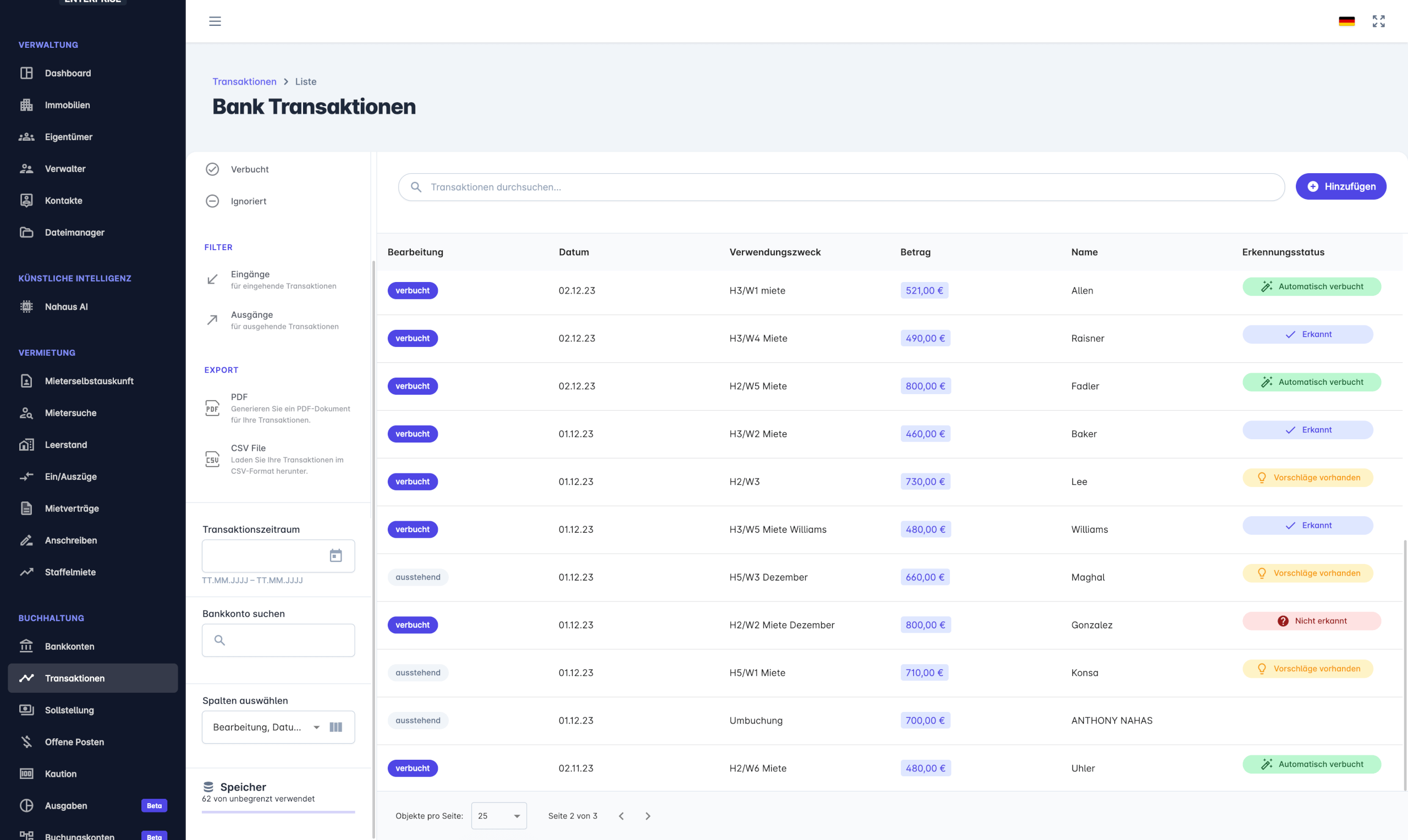The height and width of the screenshot is (840, 1408).
Task: Toggle the hamburger menu icon
Action: coord(215,21)
